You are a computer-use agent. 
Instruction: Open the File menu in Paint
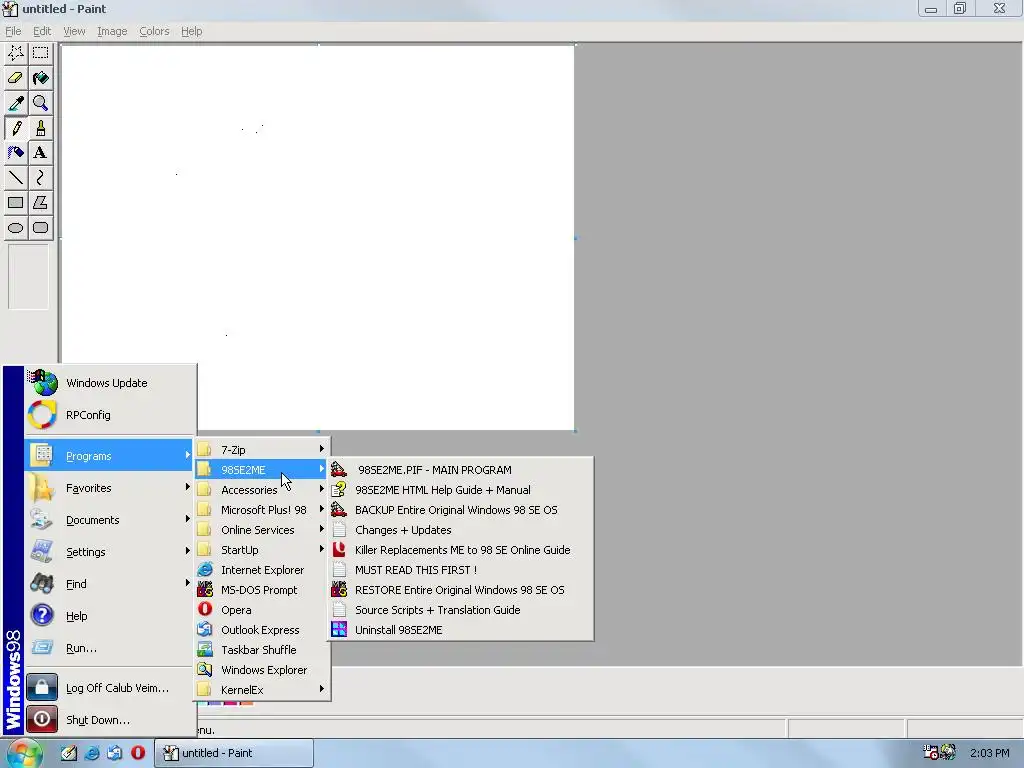pyautogui.click(x=13, y=31)
